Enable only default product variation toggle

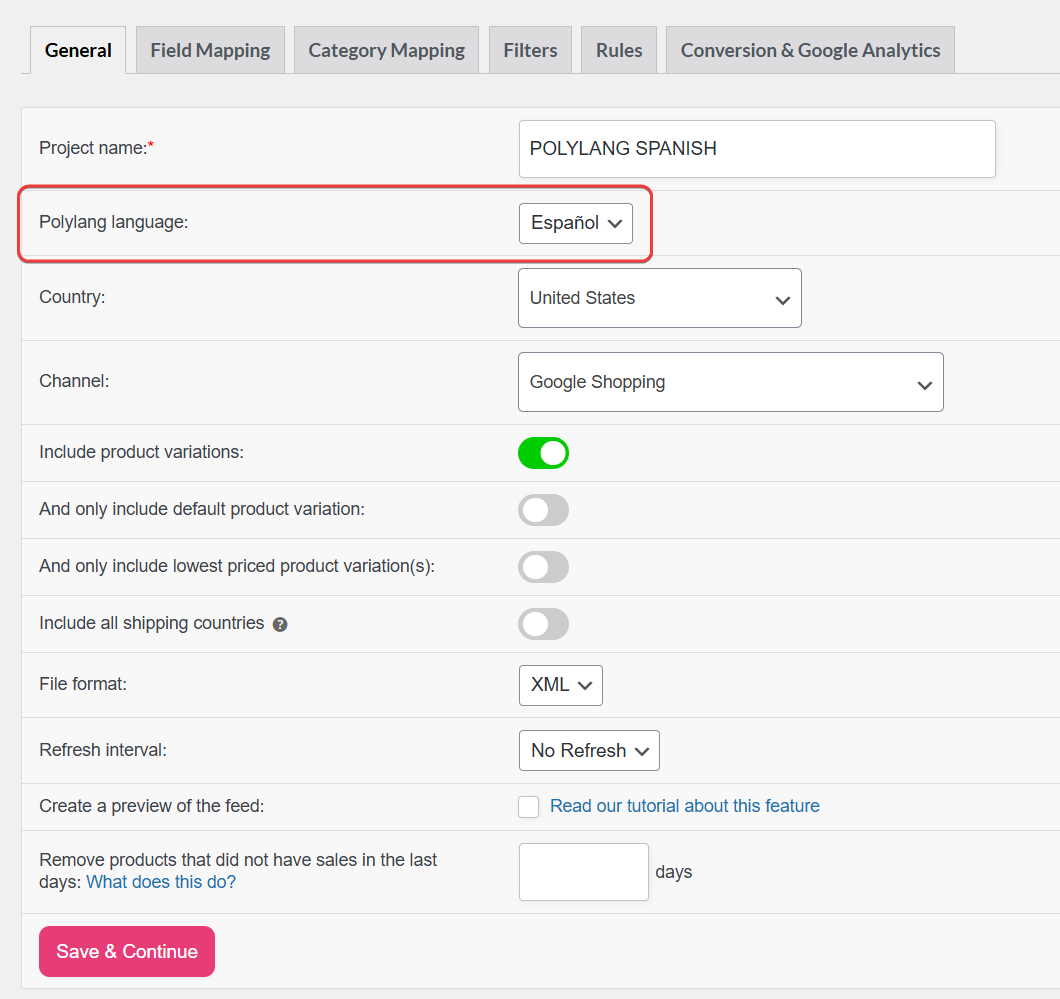543,510
